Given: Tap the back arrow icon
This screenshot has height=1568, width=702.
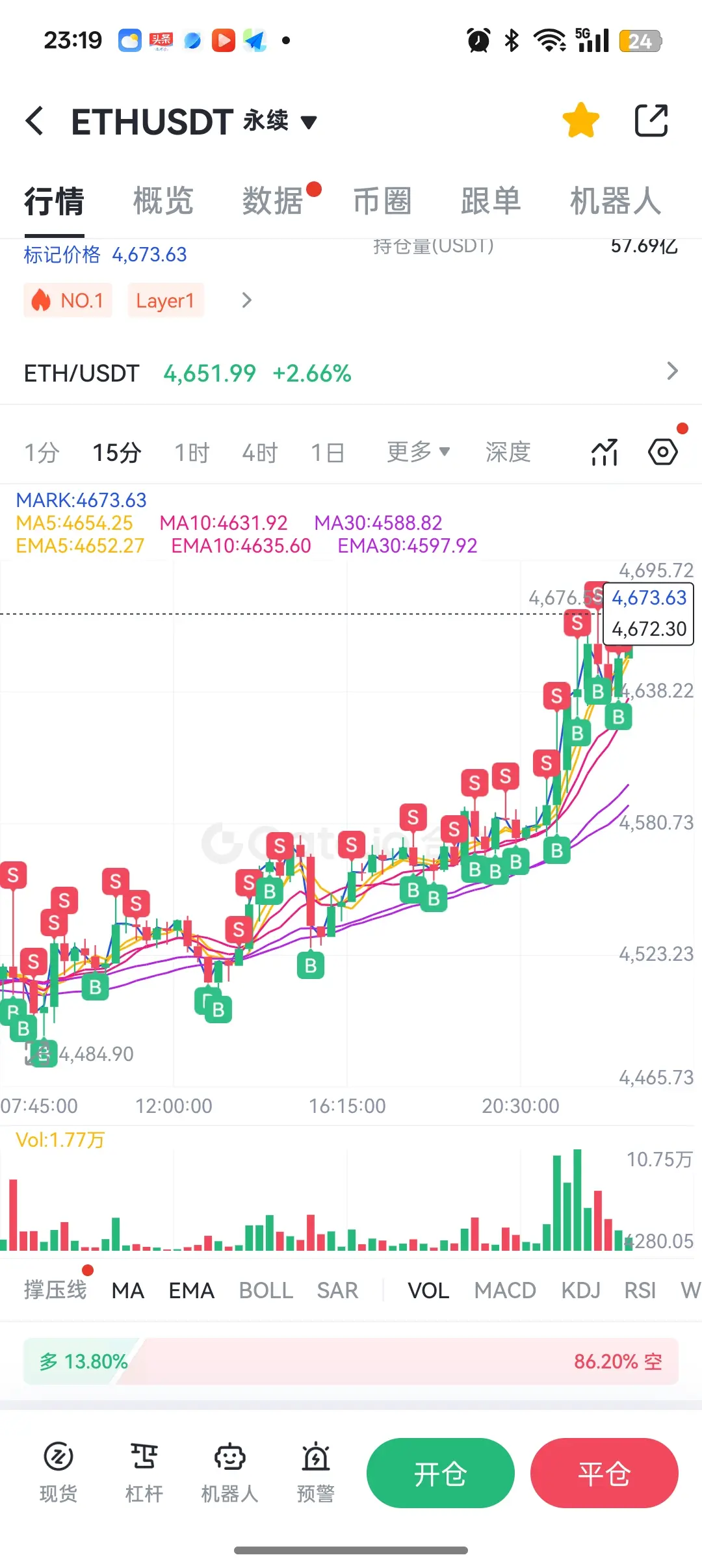Looking at the screenshot, I should pyautogui.click(x=35, y=121).
